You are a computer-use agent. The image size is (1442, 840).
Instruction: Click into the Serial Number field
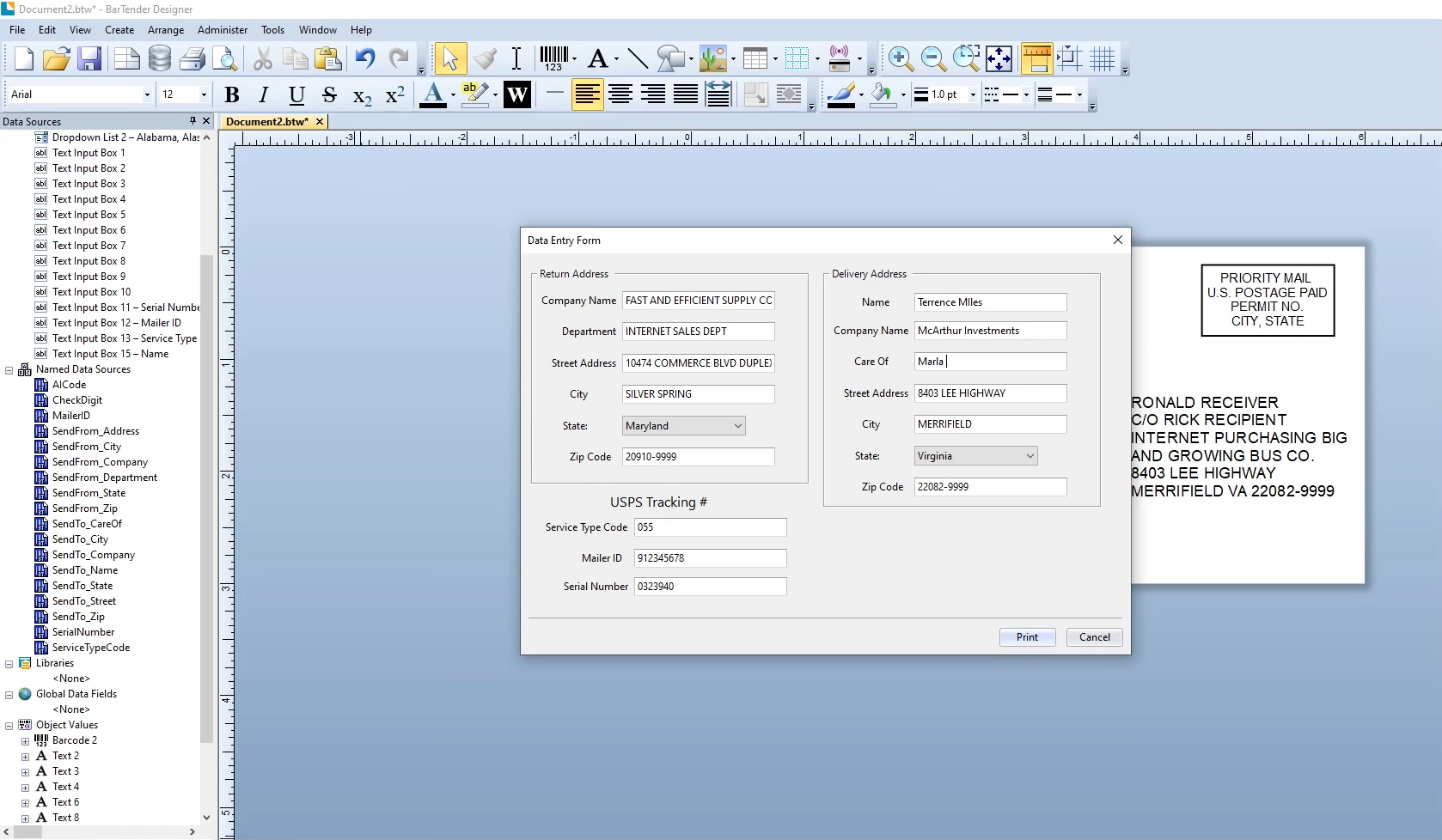tap(710, 587)
